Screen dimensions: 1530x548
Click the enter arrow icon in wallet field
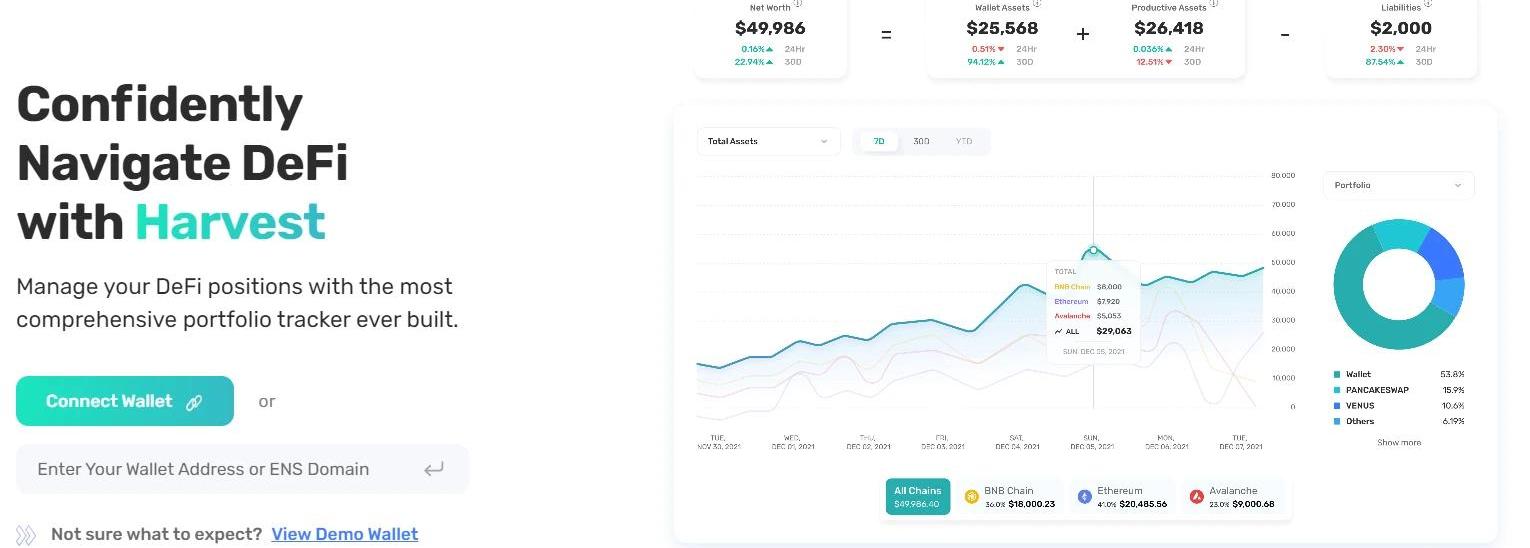433,469
